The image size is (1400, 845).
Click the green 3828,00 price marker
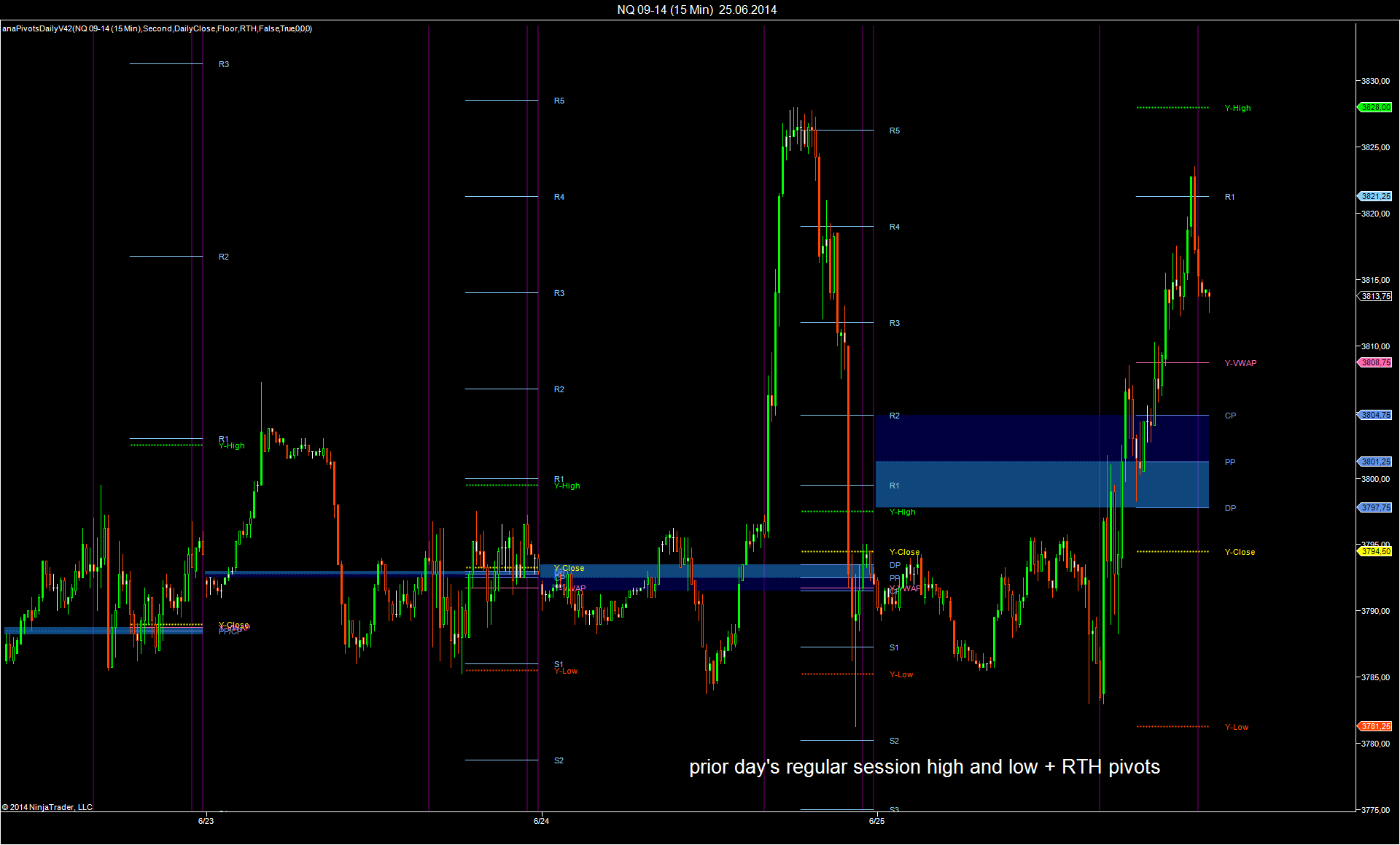(x=1375, y=107)
